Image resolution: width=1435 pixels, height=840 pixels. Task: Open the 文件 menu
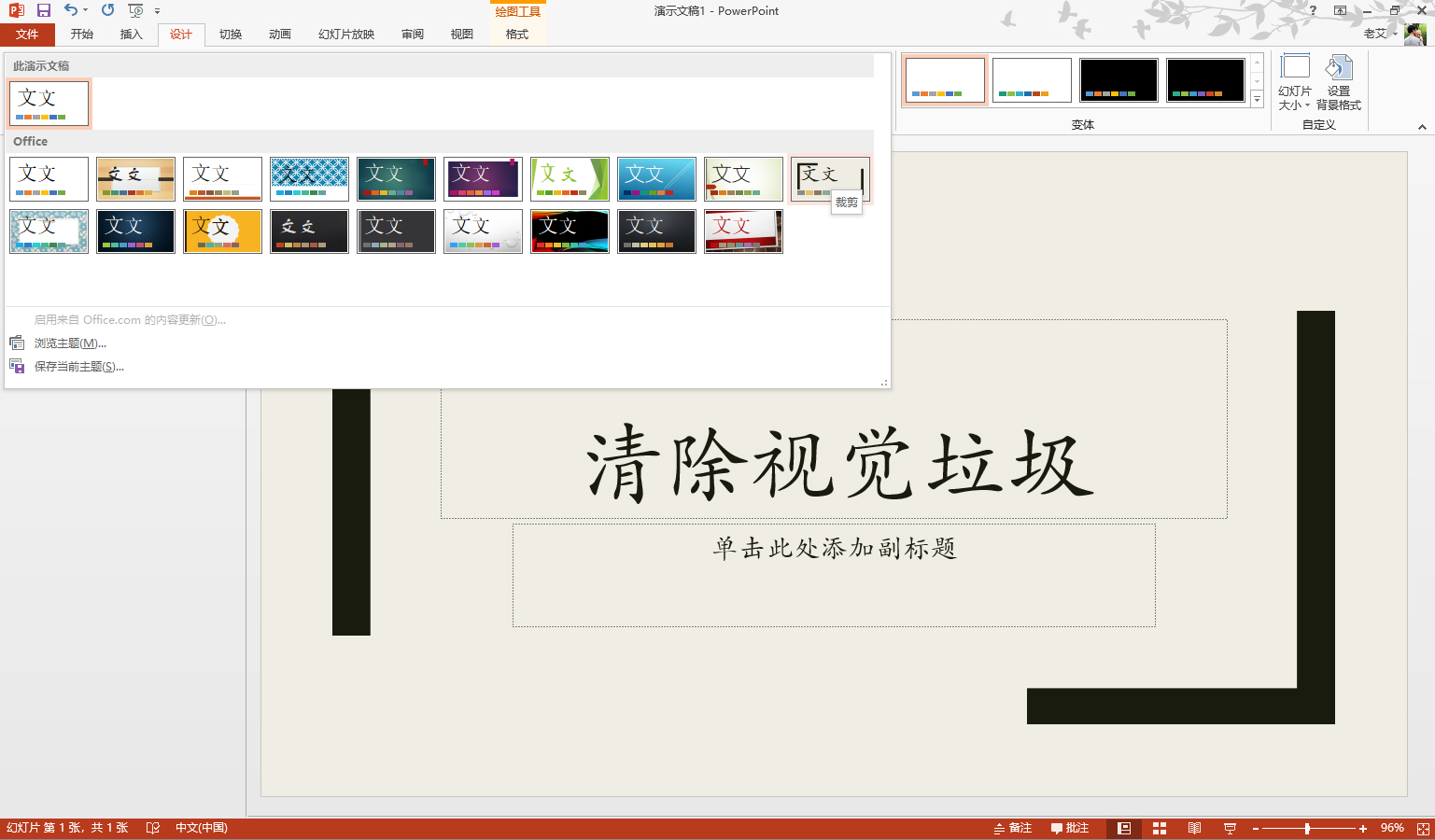point(28,34)
